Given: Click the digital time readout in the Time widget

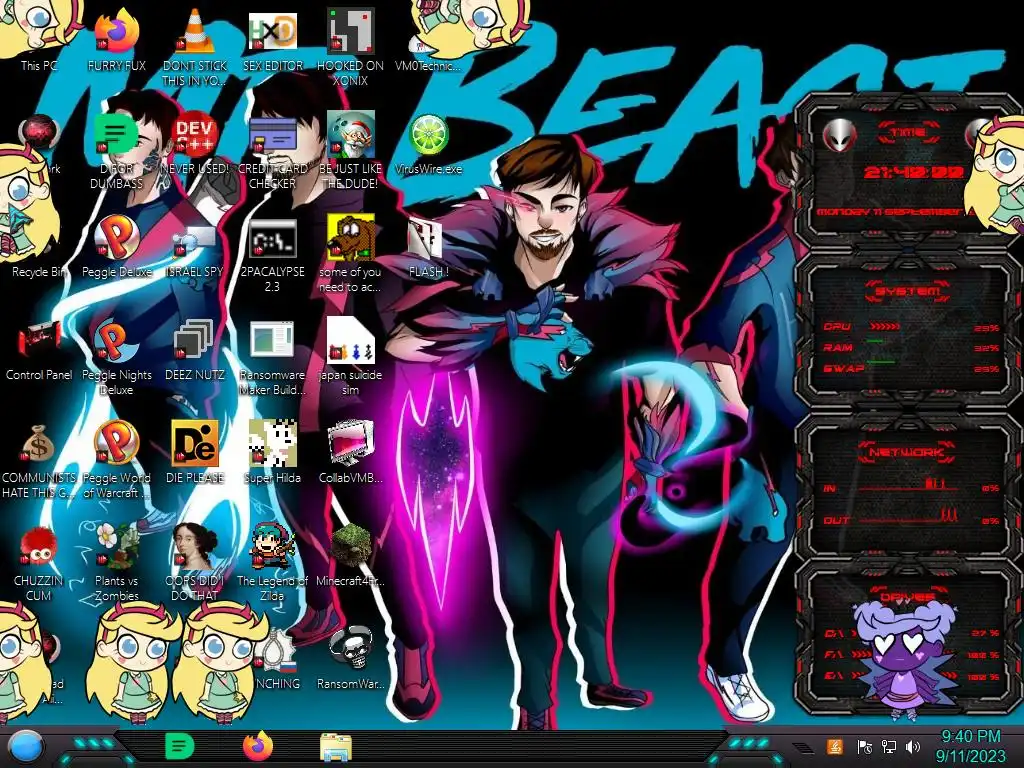Looking at the screenshot, I should click(x=913, y=172).
